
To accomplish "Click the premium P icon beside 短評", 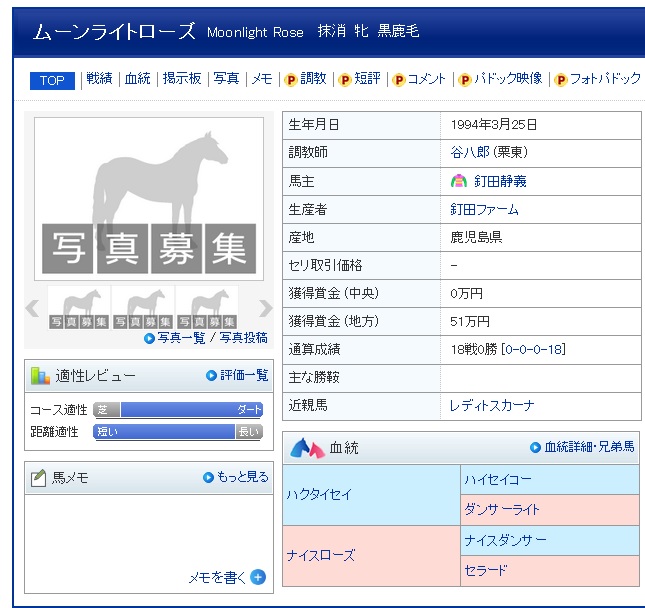I will 345,79.
